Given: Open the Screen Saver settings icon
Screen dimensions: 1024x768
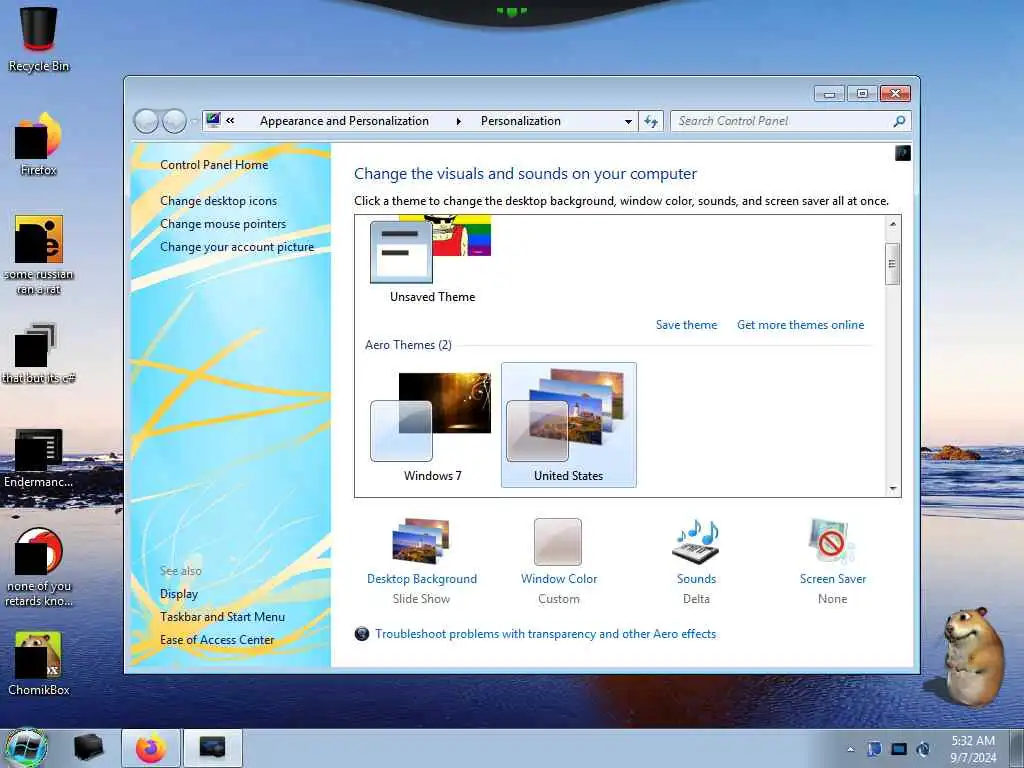Looking at the screenshot, I should (x=831, y=541).
